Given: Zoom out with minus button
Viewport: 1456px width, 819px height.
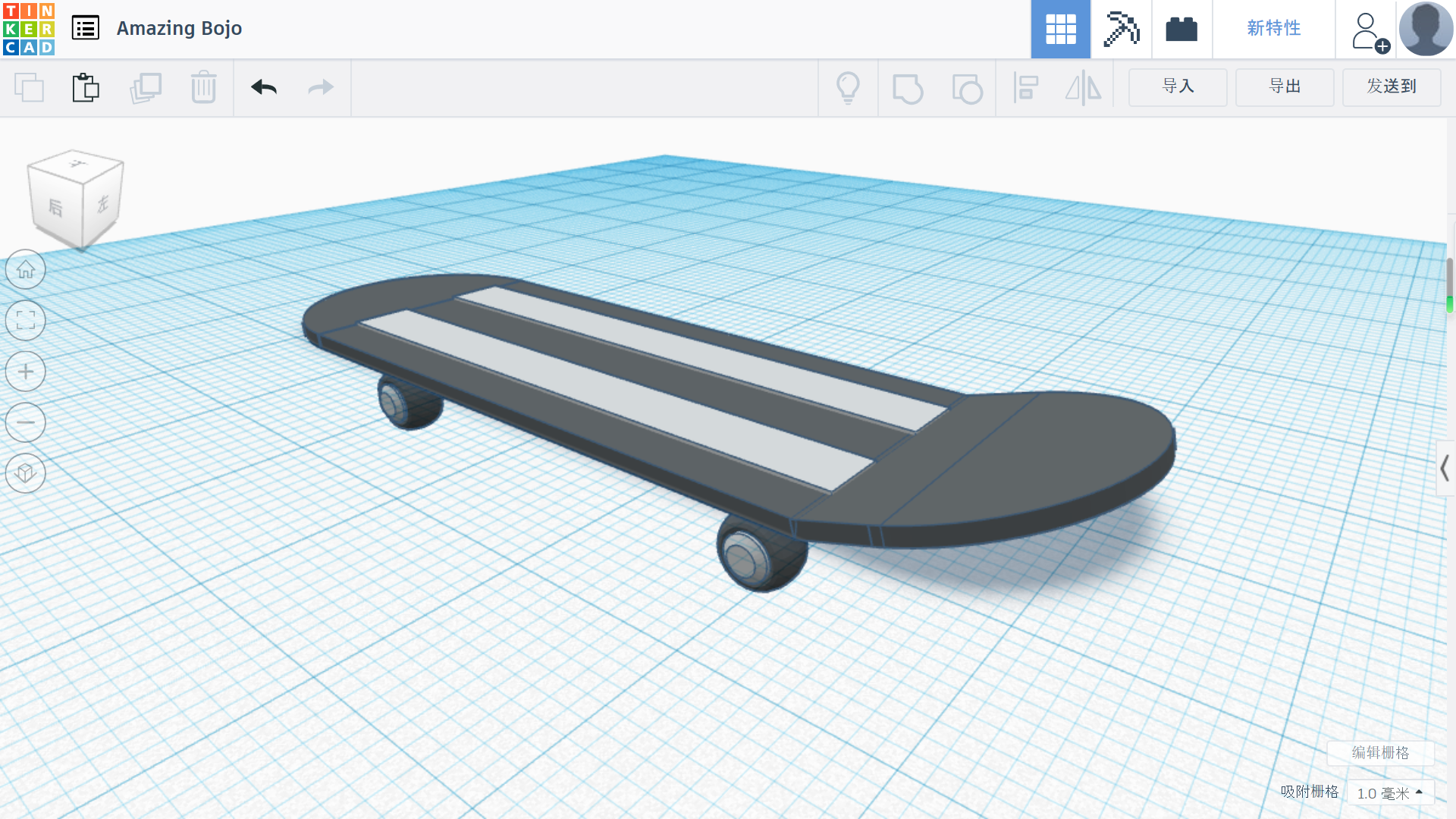Looking at the screenshot, I should (26, 422).
